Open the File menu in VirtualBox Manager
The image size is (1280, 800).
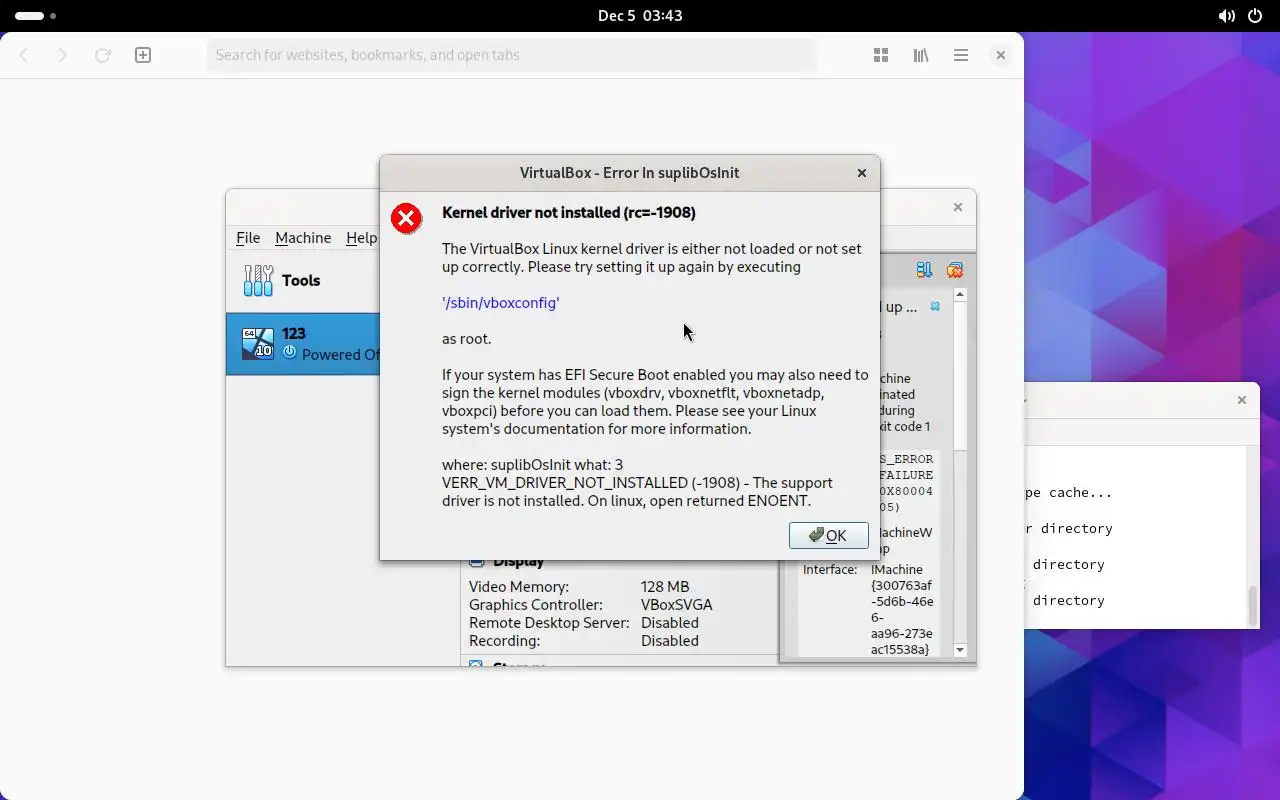[248, 237]
